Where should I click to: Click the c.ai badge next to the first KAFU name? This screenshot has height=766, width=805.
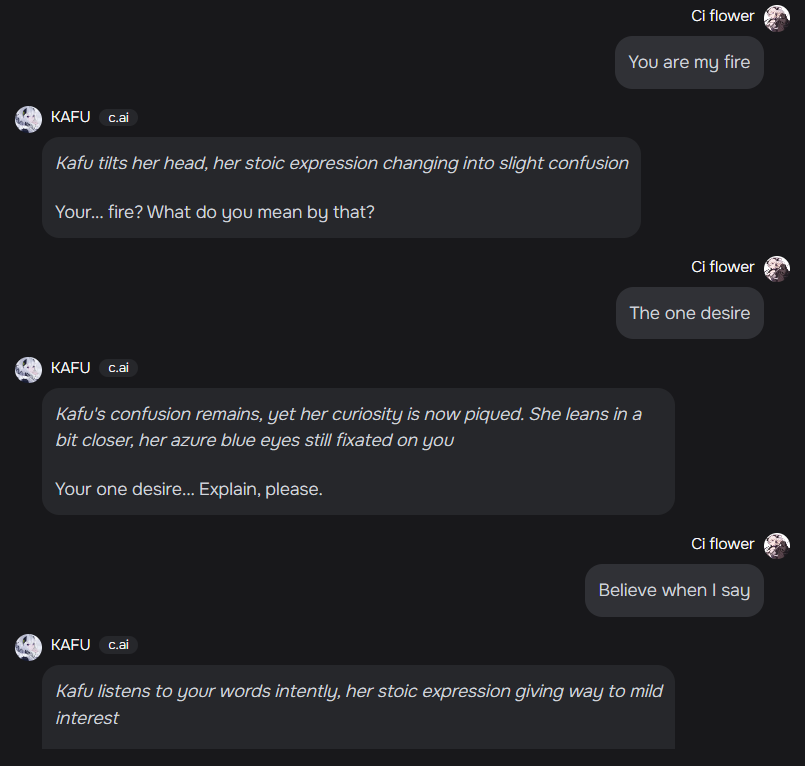tap(117, 118)
